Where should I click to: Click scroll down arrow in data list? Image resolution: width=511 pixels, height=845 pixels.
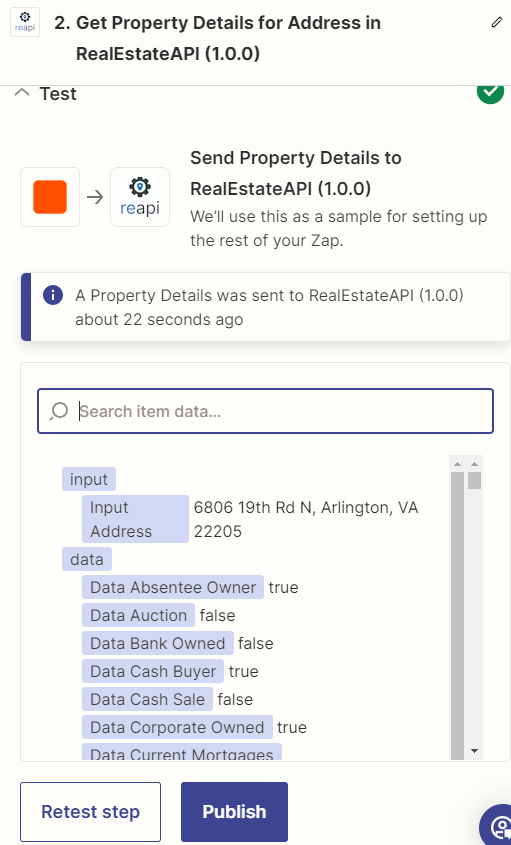(474, 751)
